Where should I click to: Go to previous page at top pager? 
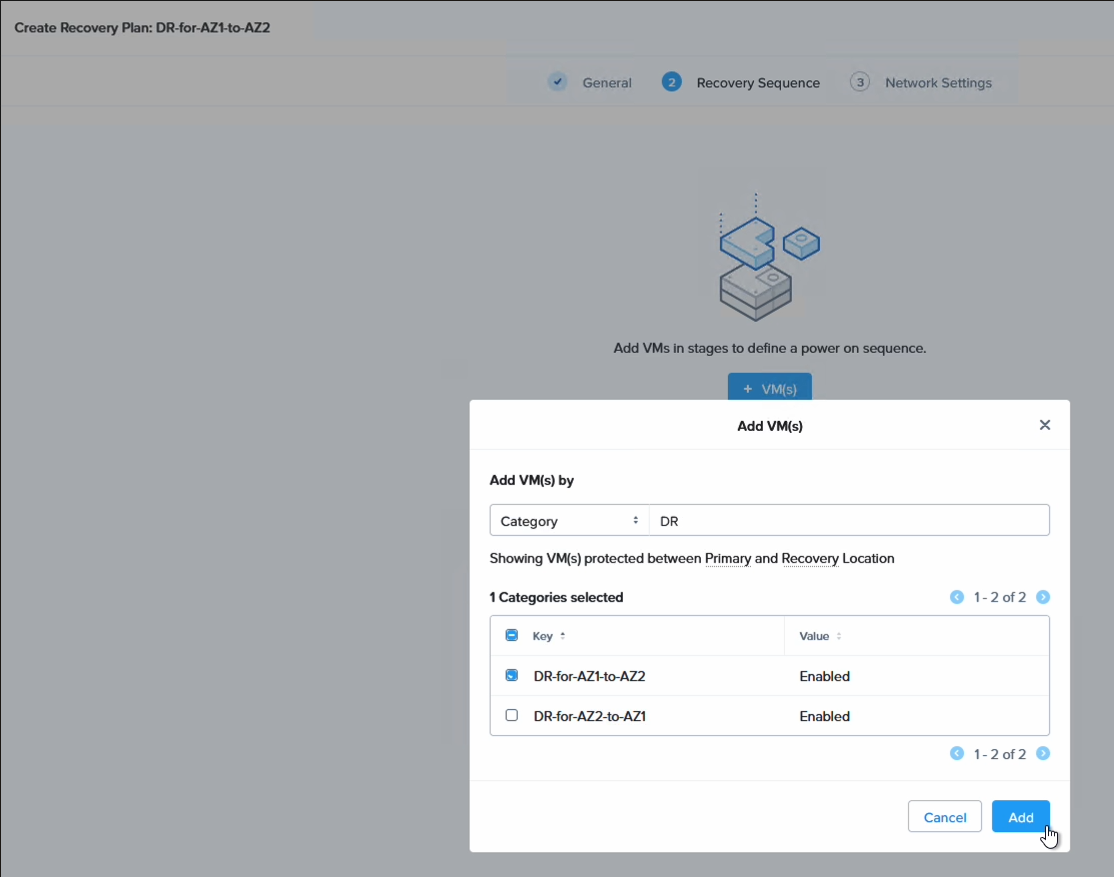(x=957, y=597)
